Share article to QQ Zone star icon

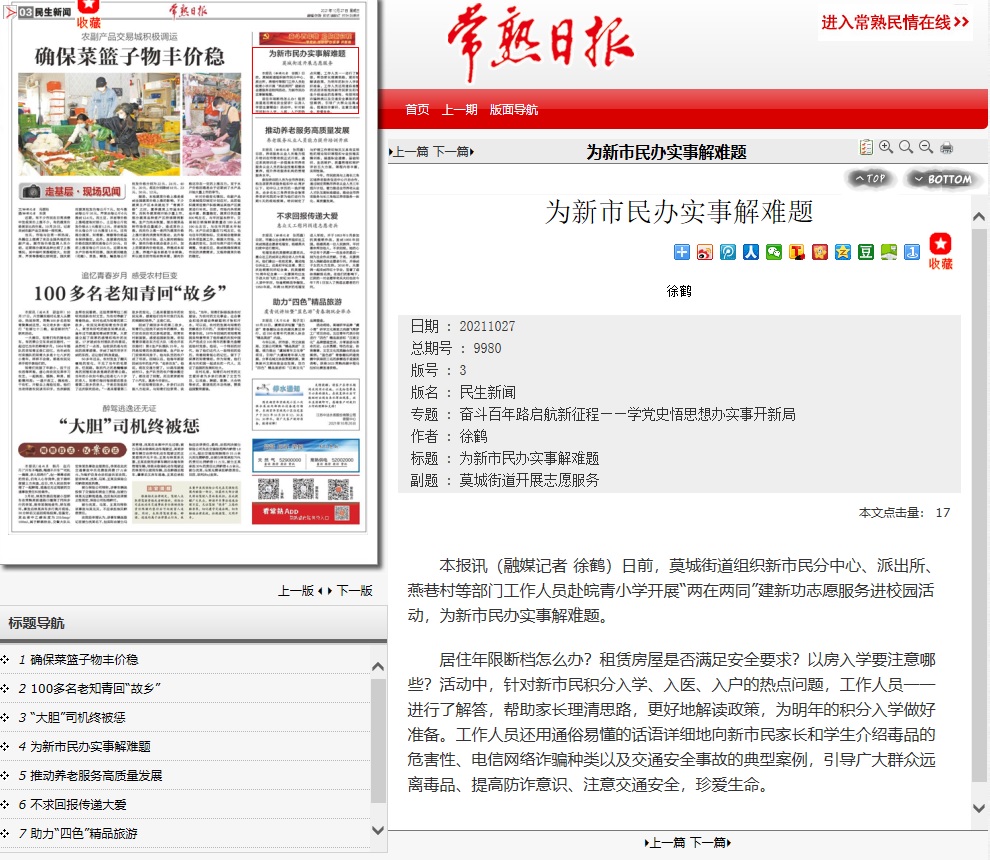coord(843,253)
